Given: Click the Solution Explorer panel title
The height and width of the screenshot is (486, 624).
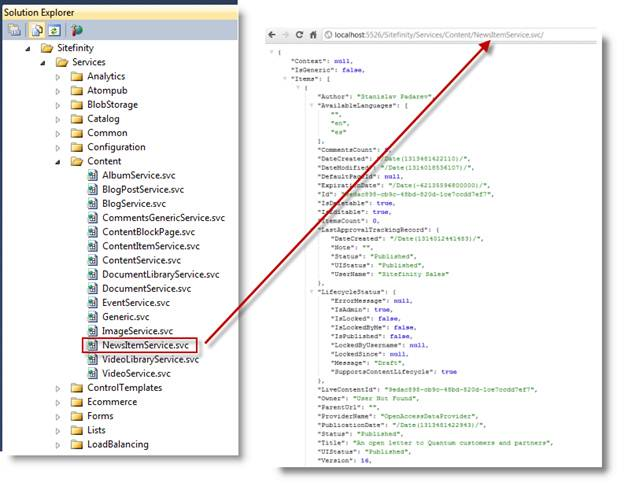Looking at the screenshot, I should pyautogui.click(x=39, y=13).
